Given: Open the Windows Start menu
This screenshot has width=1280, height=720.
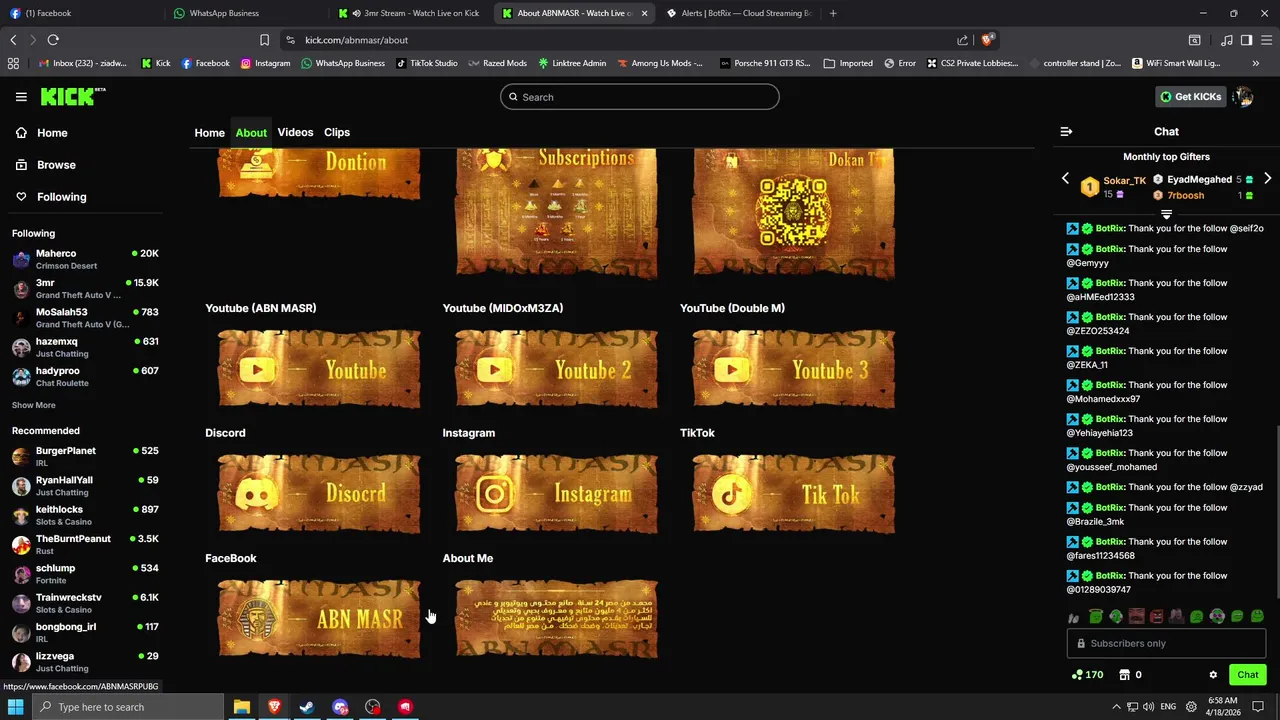Looking at the screenshot, I should (16, 707).
